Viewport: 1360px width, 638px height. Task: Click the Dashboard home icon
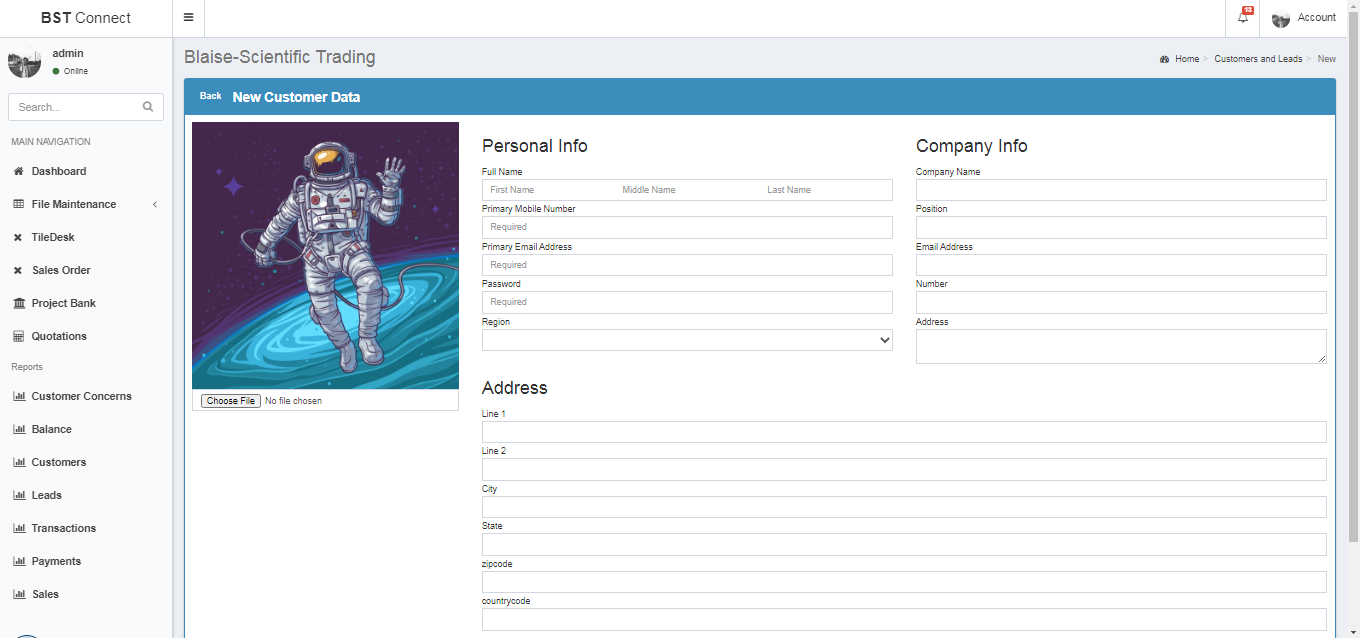click(18, 172)
